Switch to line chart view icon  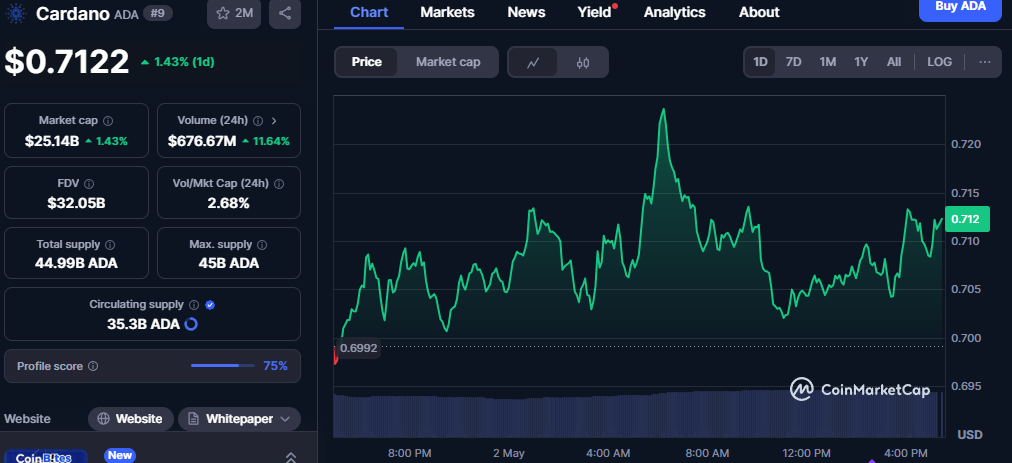pos(533,63)
